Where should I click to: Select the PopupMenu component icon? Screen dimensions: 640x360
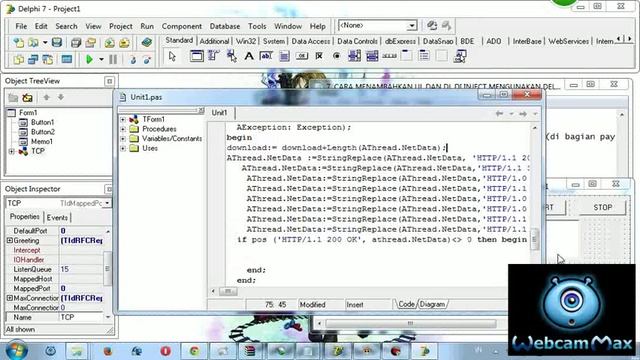click(x=231, y=56)
